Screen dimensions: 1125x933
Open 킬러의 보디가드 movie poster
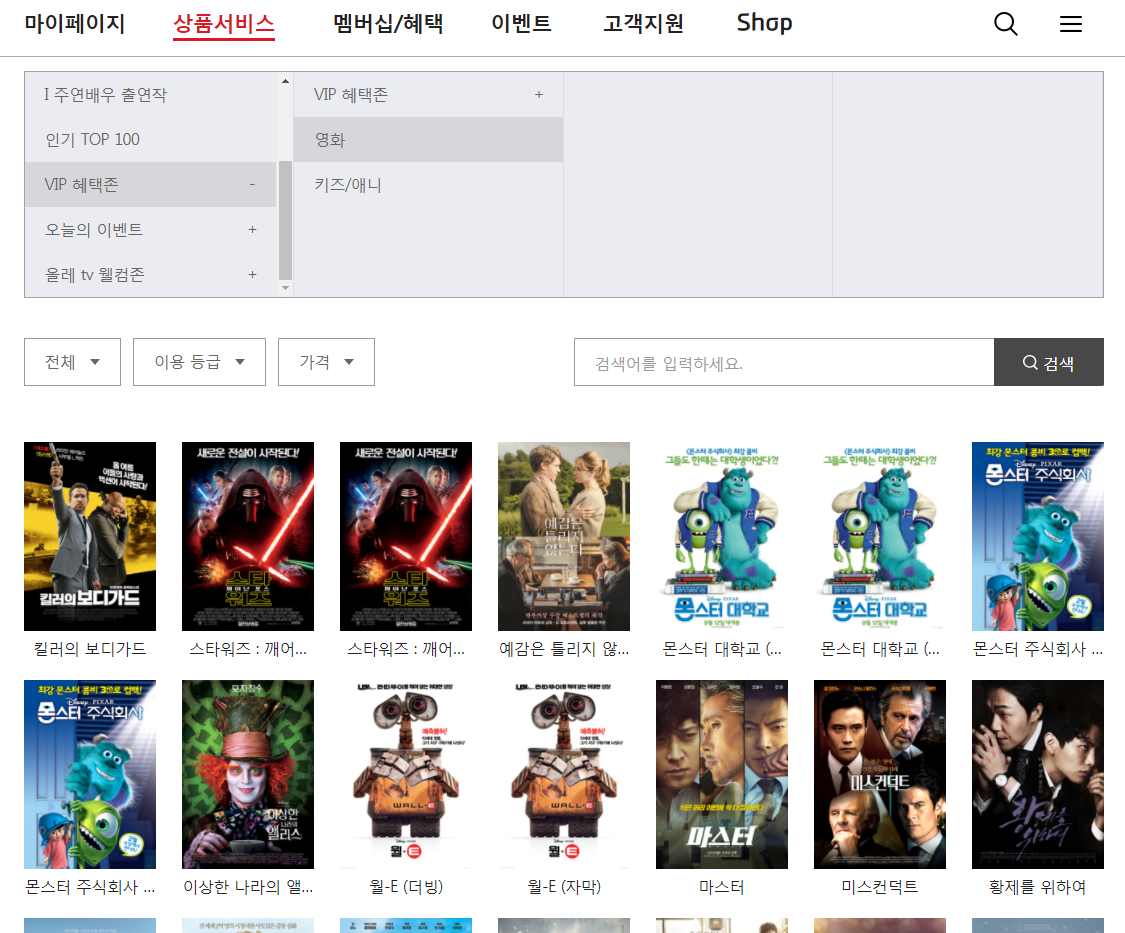point(90,536)
